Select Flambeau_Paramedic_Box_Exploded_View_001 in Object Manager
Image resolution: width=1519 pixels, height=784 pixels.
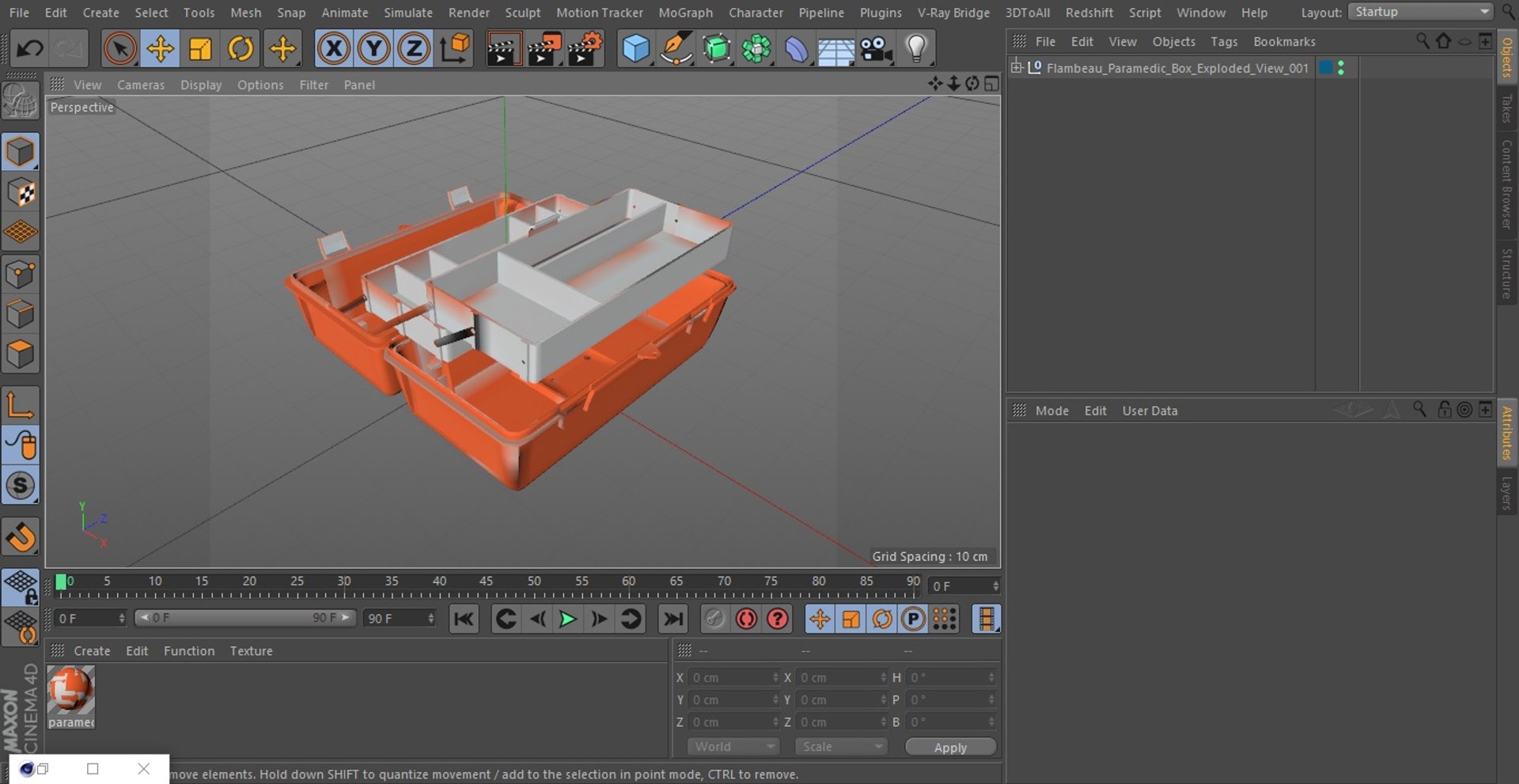1177,68
